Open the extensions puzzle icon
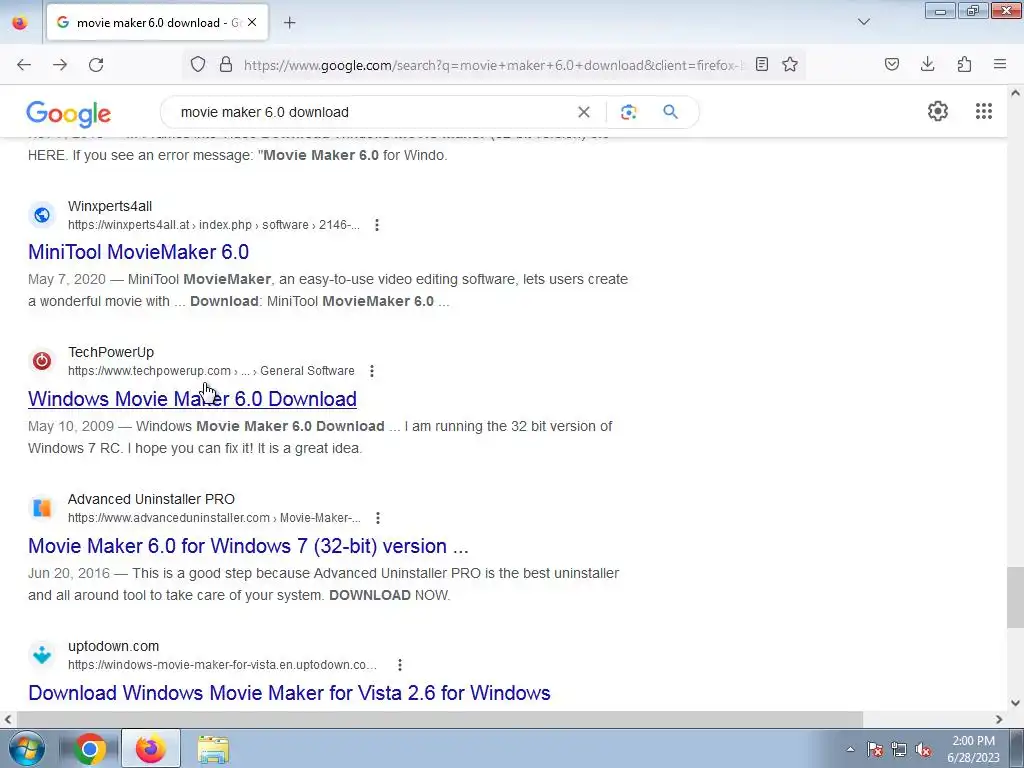Image resolution: width=1024 pixels, height=768 pixels. pos(964,65)
